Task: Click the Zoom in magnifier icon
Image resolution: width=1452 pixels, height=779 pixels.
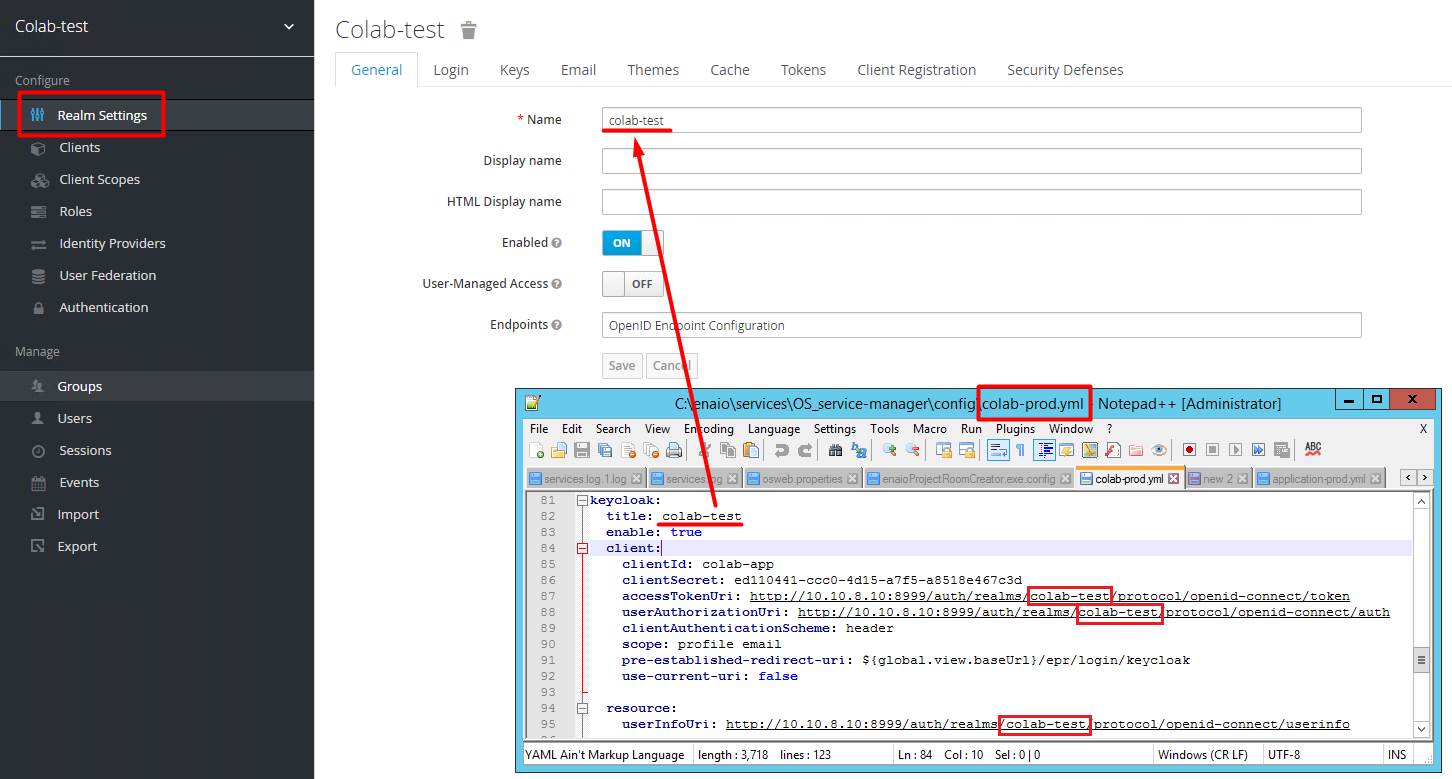Action: [888, 450]
